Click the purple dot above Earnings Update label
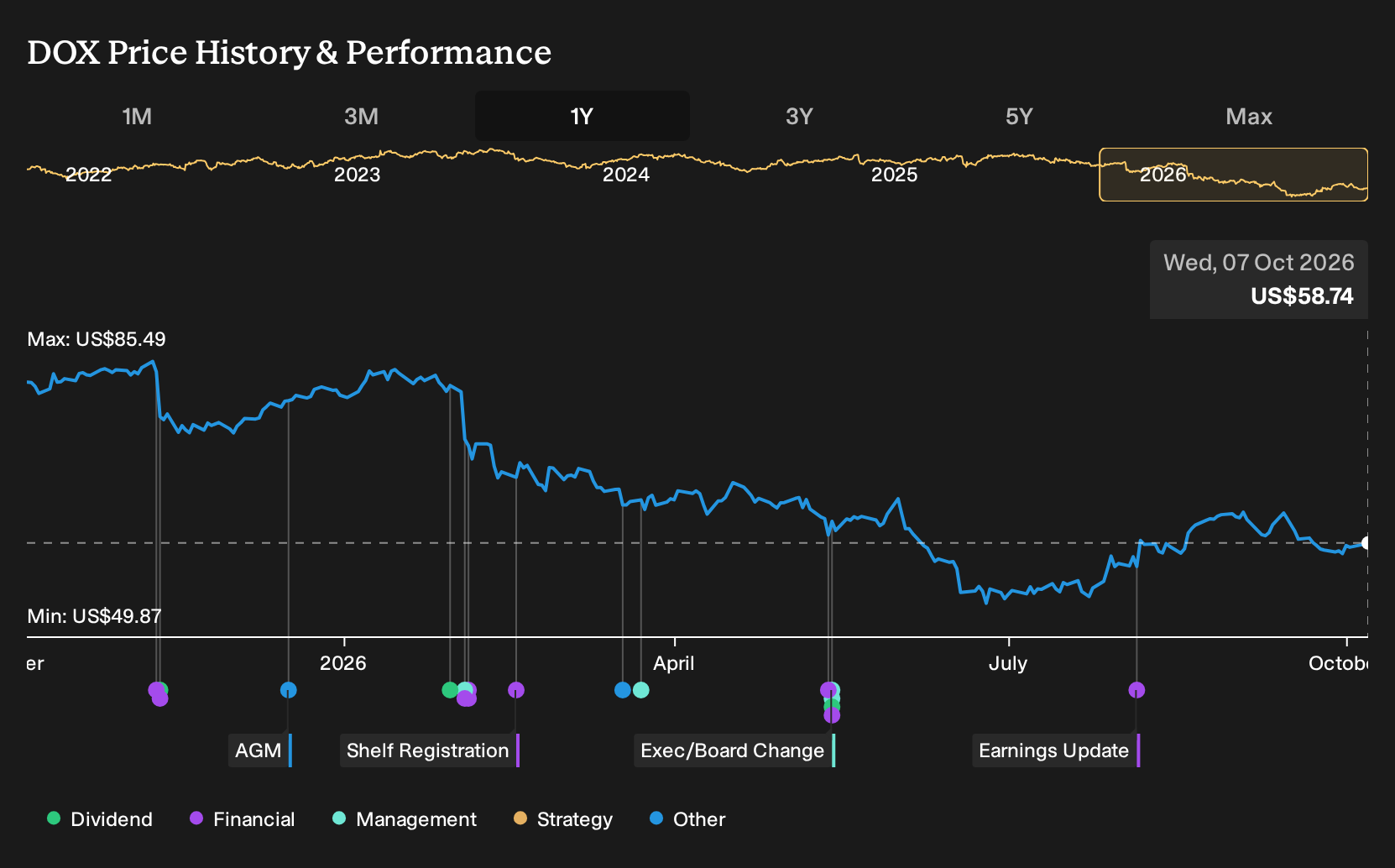This screenshot has height=868, width=1395. click(x=1136, y=690)
